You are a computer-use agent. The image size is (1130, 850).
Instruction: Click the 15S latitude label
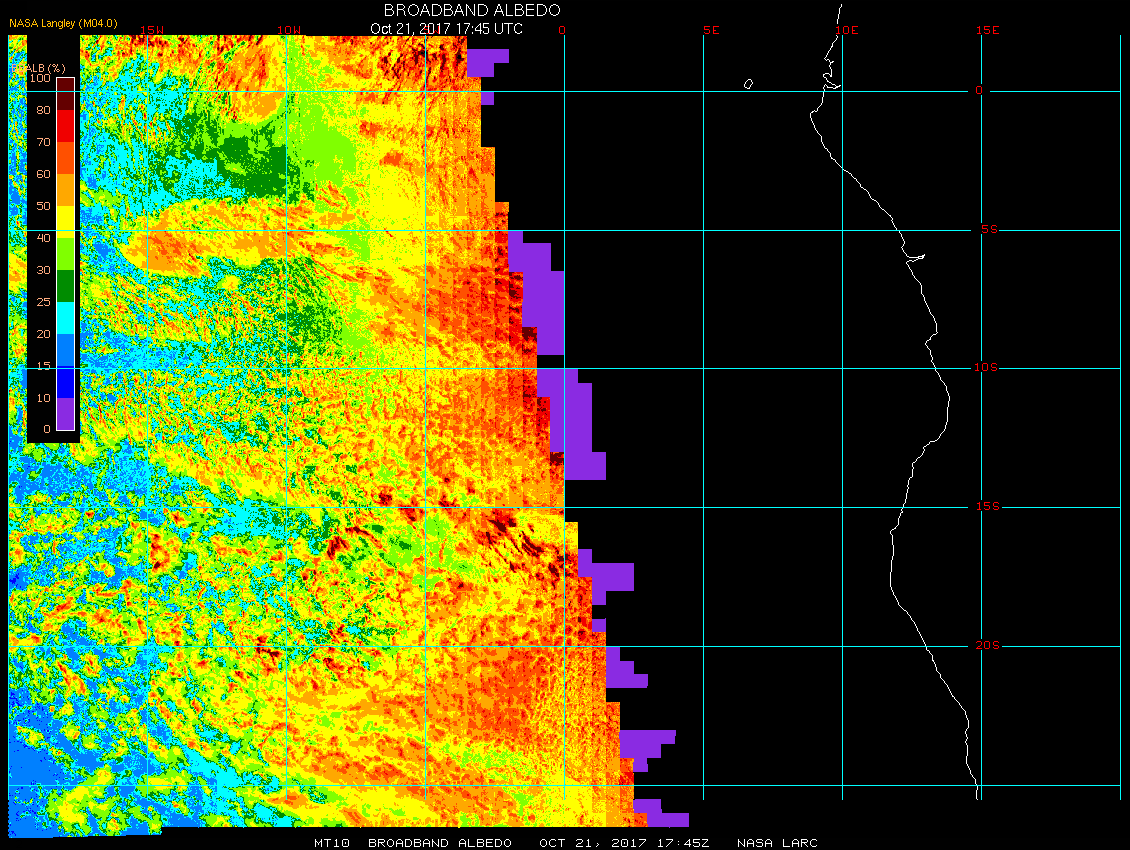[988, 507]
